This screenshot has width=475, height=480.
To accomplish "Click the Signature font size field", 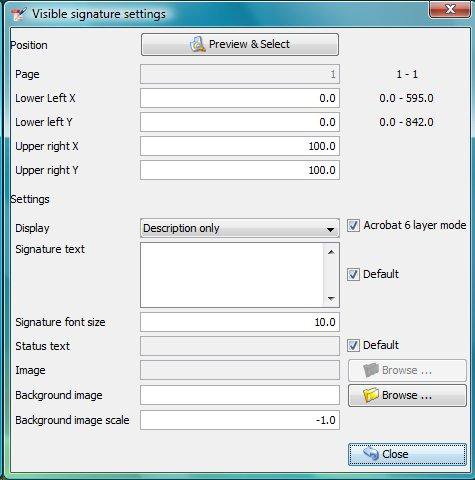I will 240,322.
